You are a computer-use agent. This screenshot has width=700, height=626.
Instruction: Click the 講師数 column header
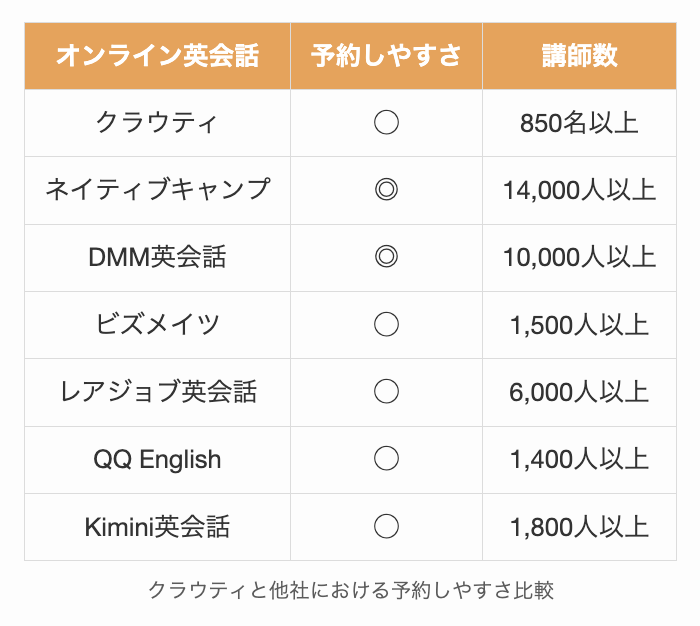(579, 56)
